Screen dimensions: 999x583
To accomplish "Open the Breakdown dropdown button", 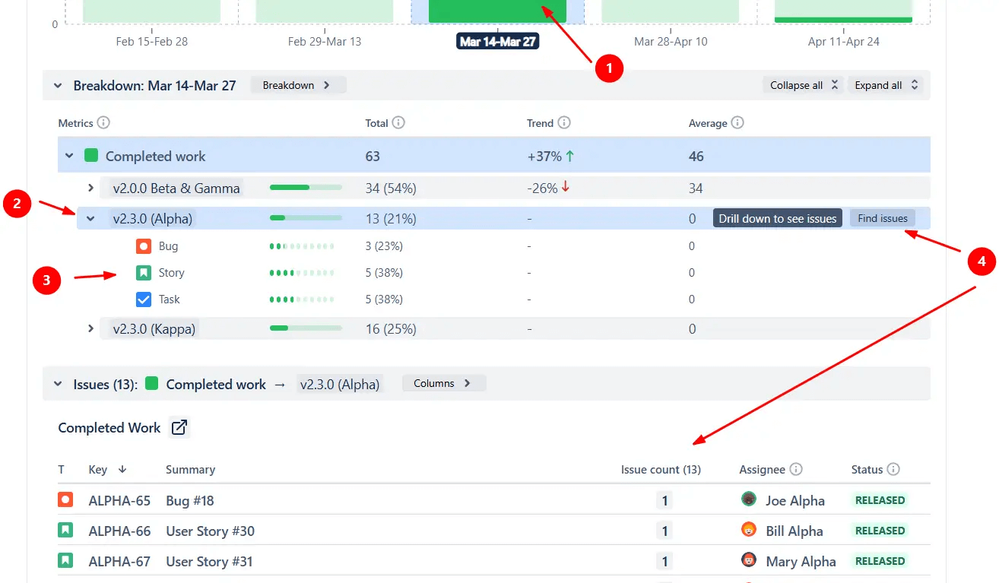I will point(298,85).
